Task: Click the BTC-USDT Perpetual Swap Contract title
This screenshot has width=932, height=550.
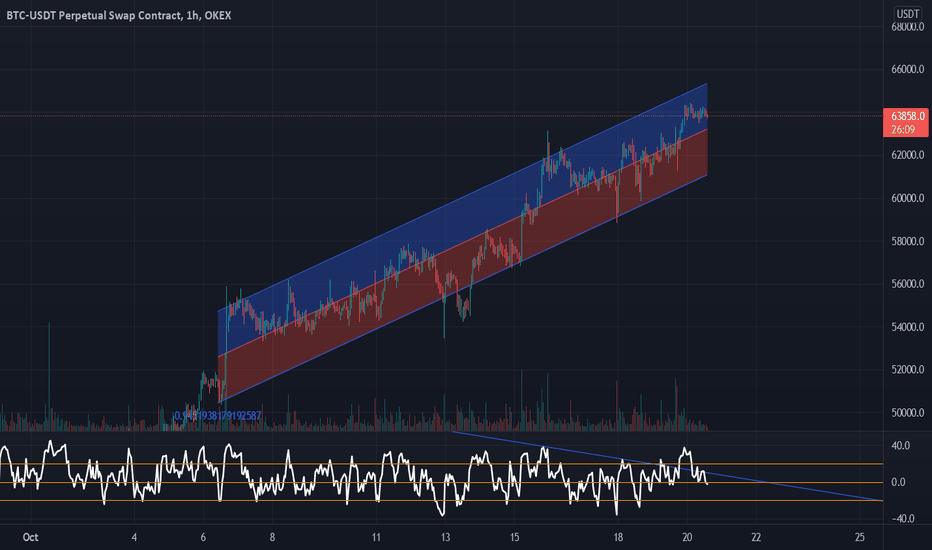Action: (118, 15)
